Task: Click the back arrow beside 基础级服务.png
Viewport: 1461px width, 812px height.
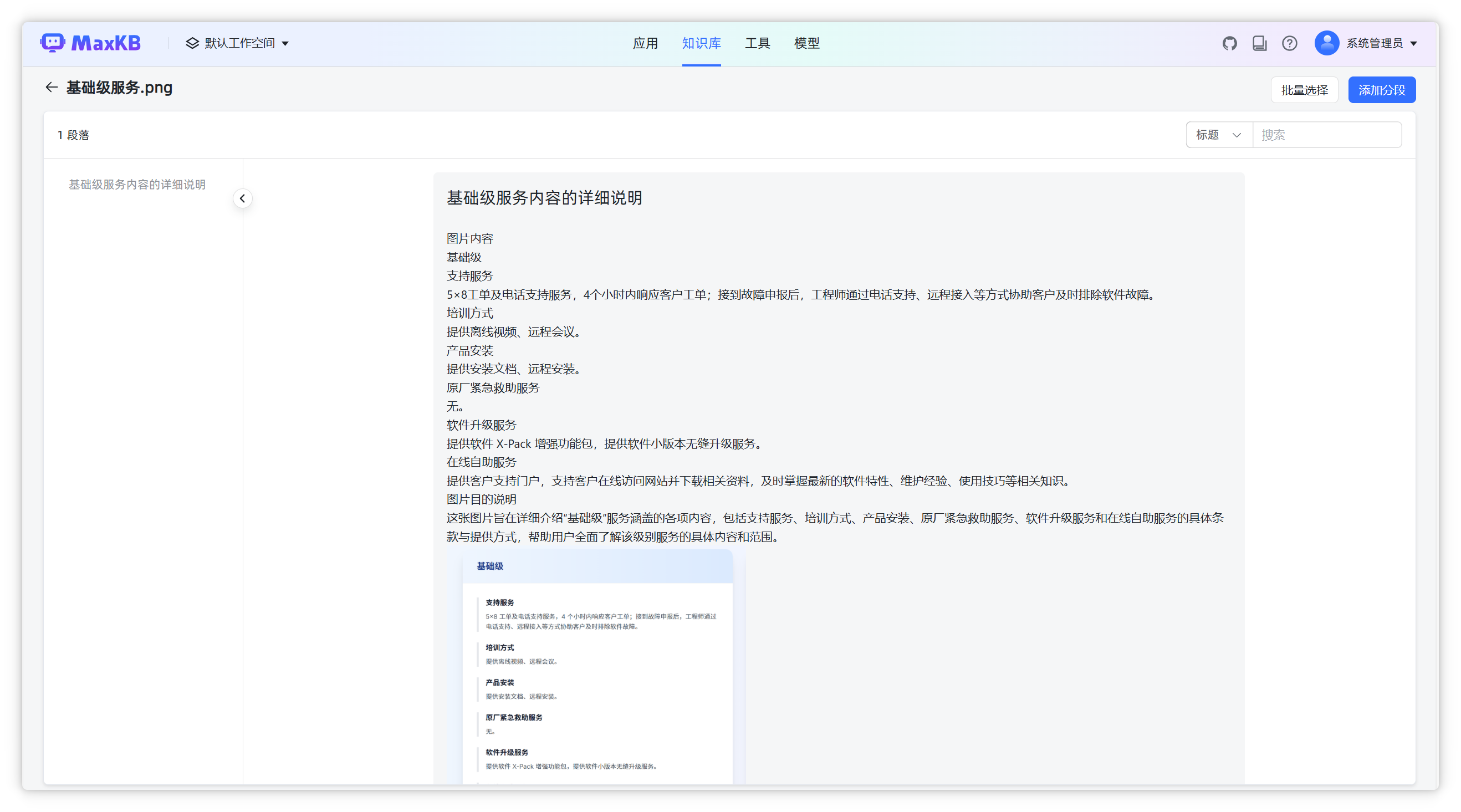Action: coord(52,88)
